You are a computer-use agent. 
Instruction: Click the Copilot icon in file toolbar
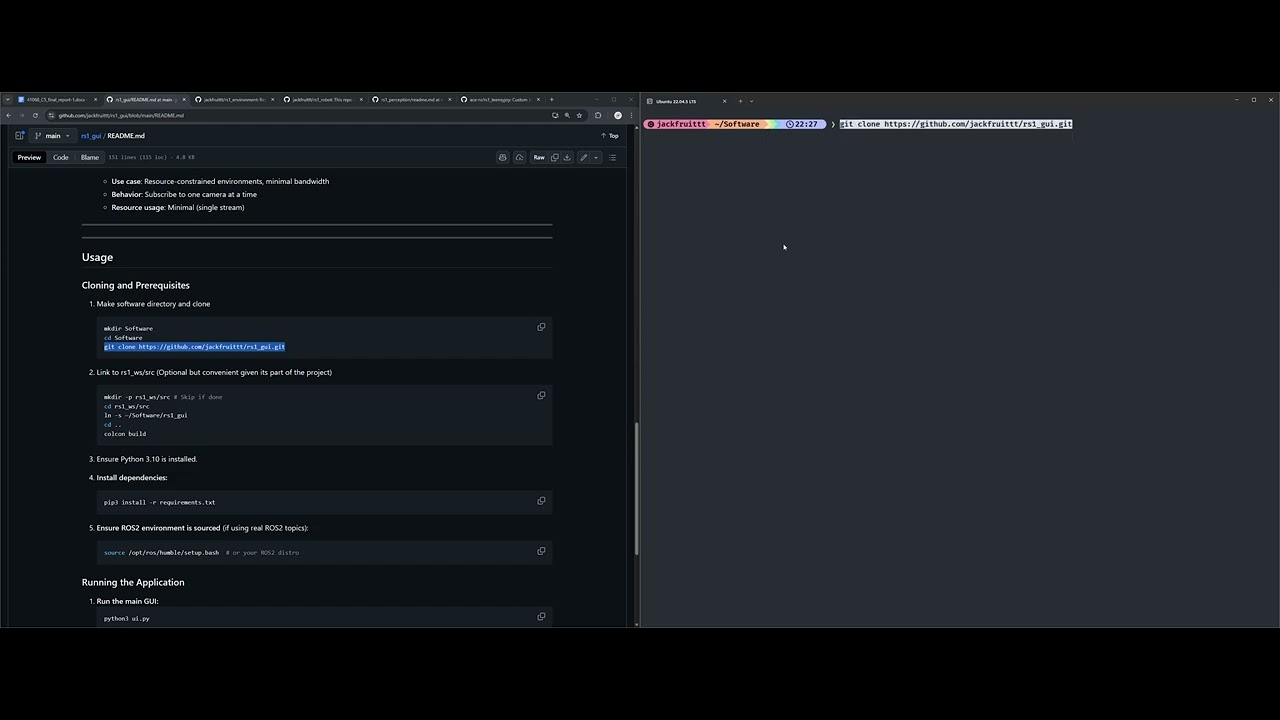(503, 157)
